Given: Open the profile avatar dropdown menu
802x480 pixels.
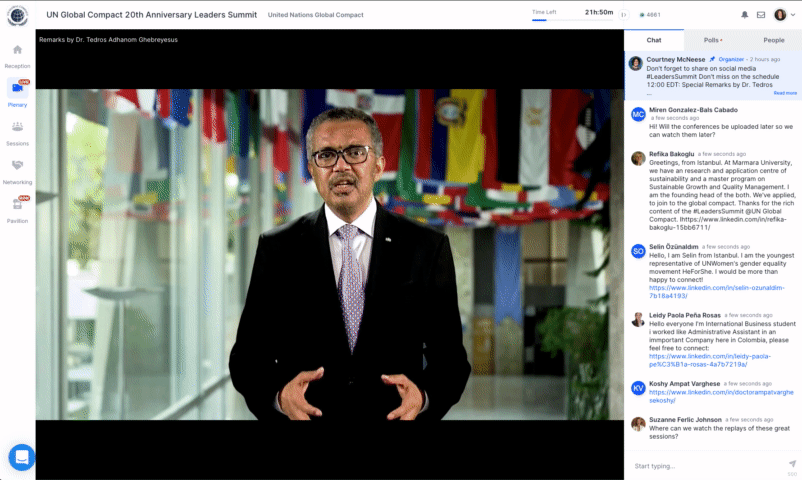Looking at the screenshot, I should tap(785, 15).
